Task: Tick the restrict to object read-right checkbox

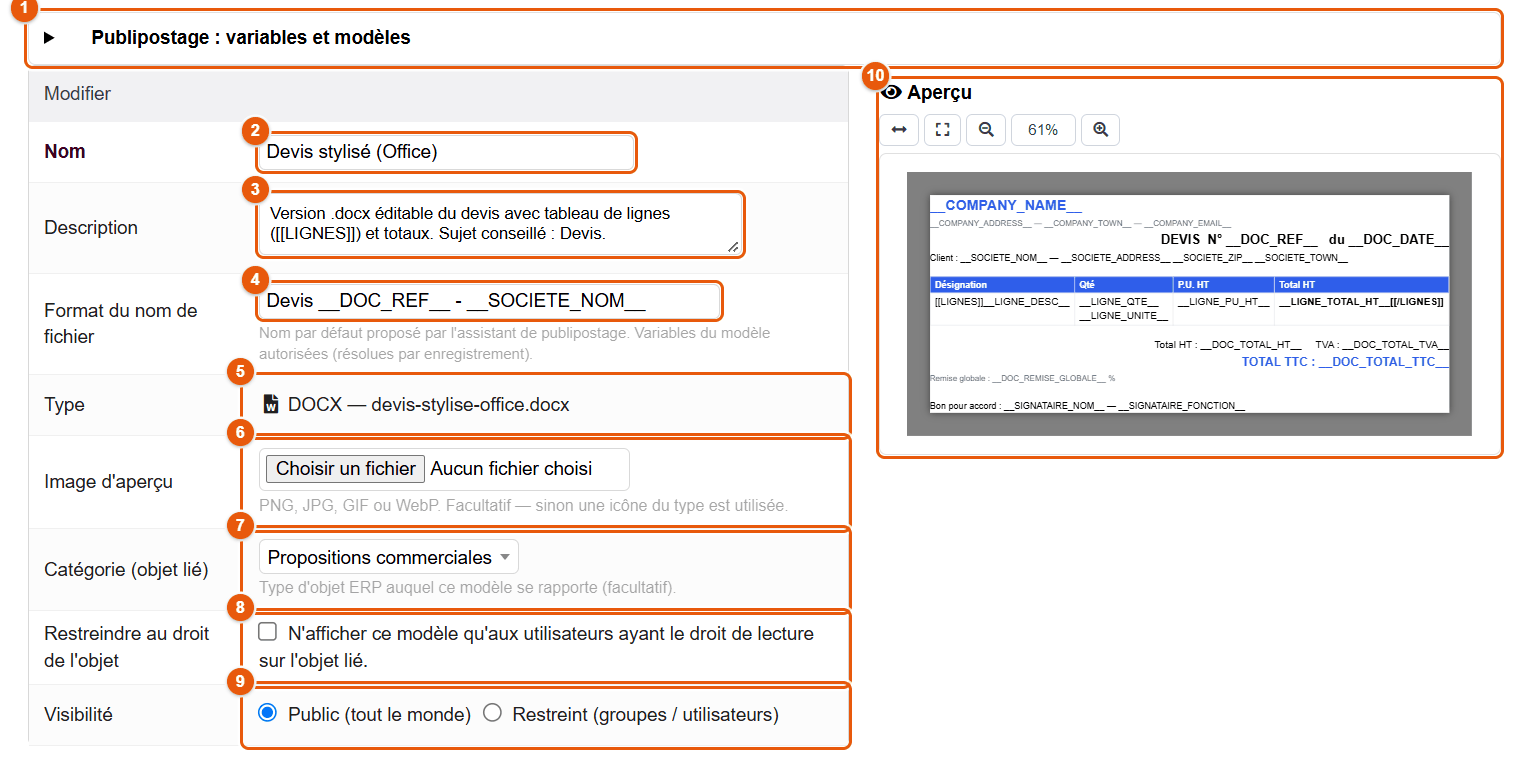Action: click(267, 632)
